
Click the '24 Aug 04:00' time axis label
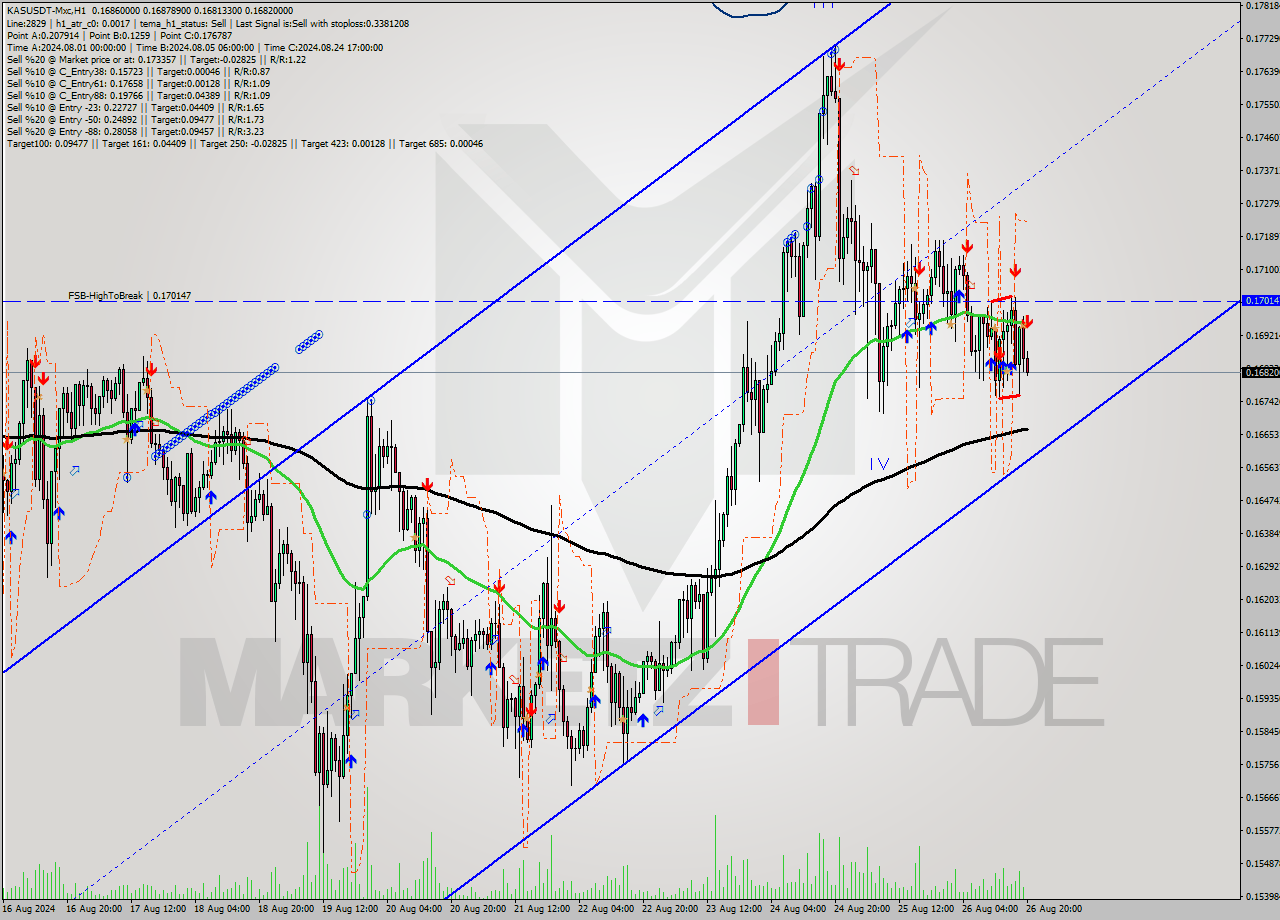[x=798, y=909]
